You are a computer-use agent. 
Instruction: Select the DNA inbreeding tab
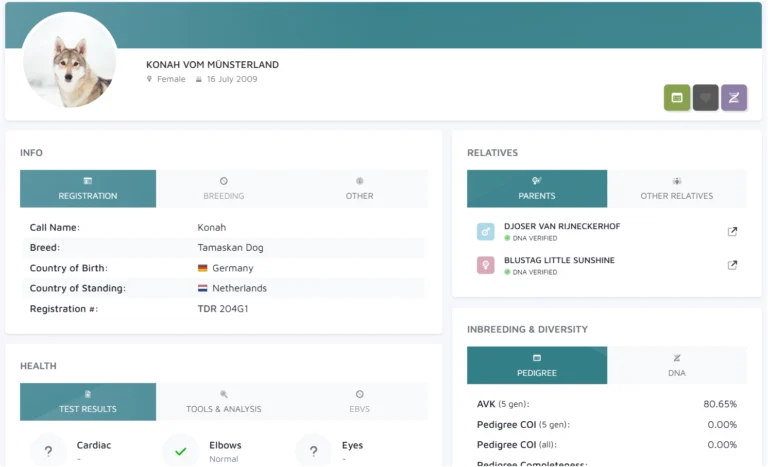click(677, 366)
